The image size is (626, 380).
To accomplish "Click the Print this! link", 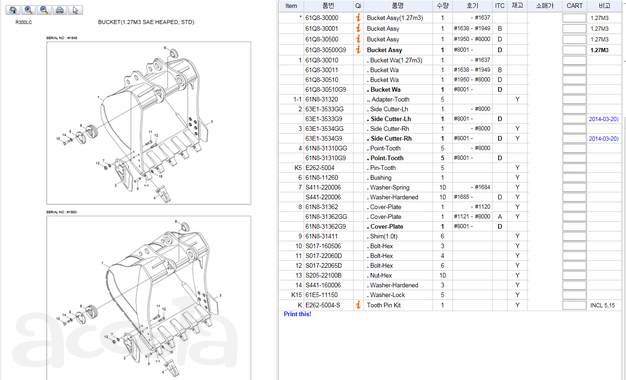I will point(297,314).
